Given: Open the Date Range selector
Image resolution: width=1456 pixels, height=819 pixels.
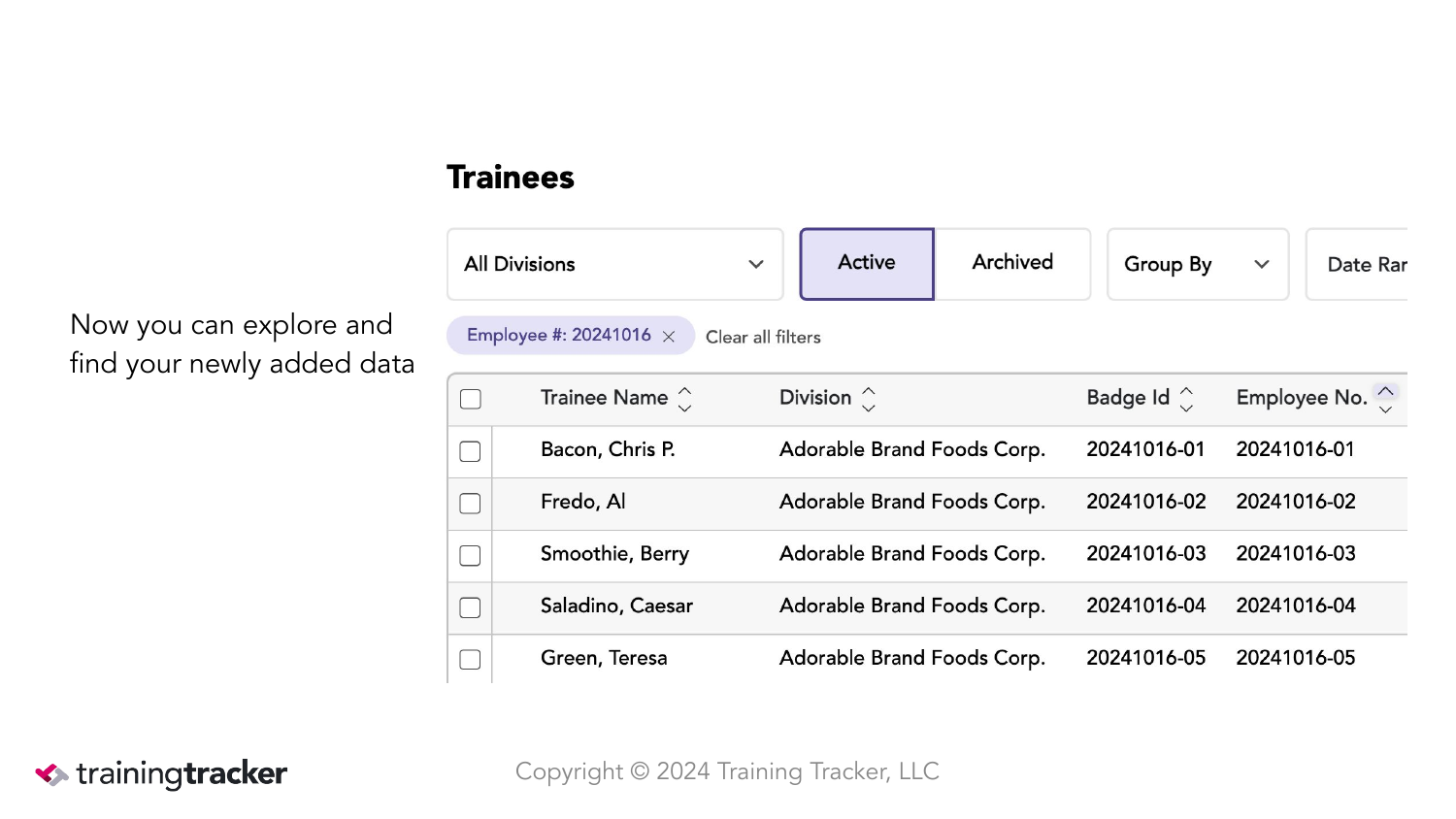Looking at the screenshot, I should click(x=1357, y=264).
